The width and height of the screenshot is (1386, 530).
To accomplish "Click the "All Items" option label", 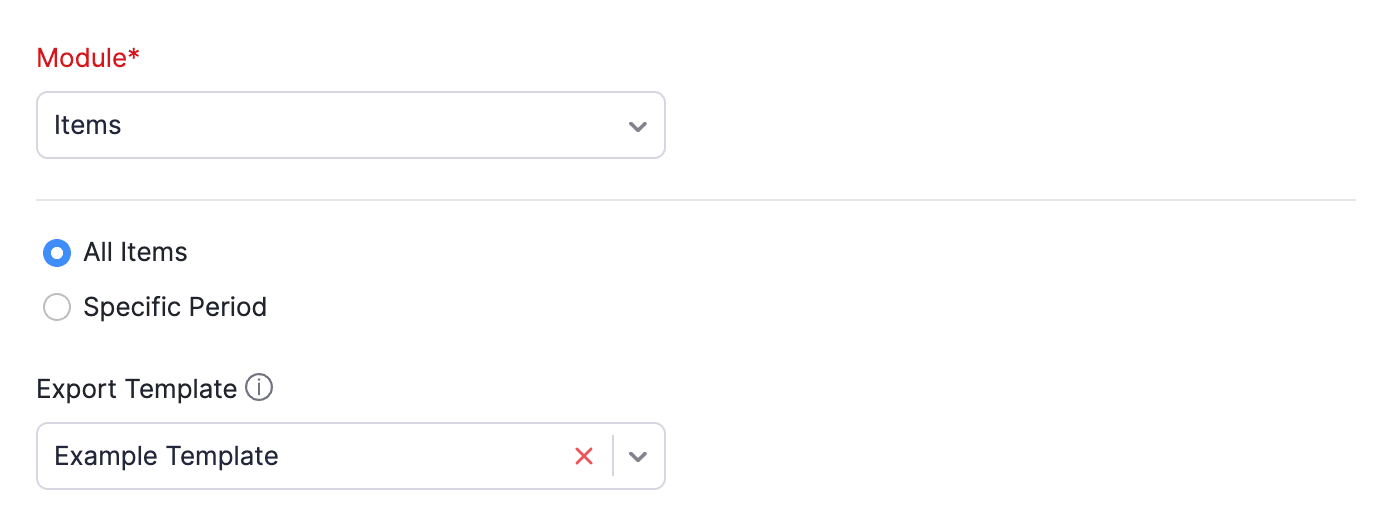I will click(135, 253).
